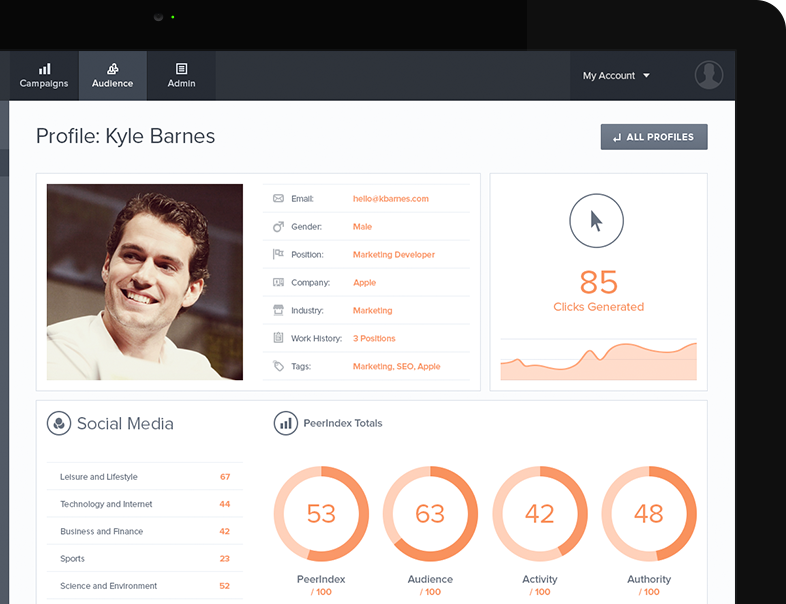Click the 85 clicks number

coord(599,282)
